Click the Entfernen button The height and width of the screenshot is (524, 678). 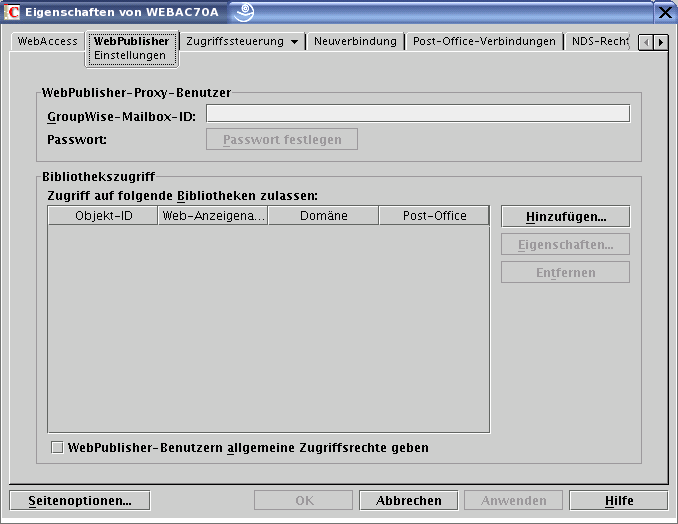click(x=566, y=272)
